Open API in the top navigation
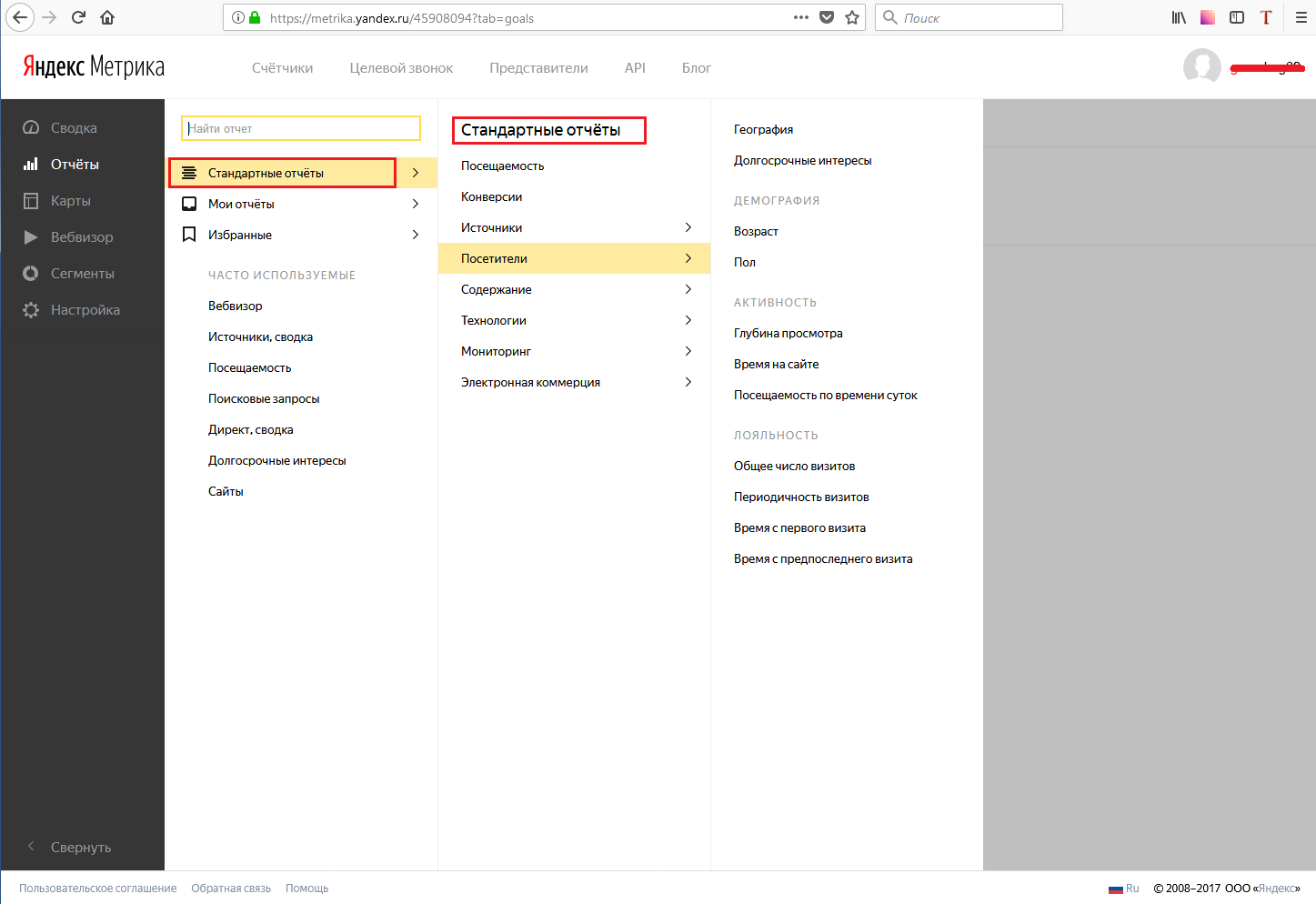This screenshot has width=1316, height=904. (x=635, y=68)
